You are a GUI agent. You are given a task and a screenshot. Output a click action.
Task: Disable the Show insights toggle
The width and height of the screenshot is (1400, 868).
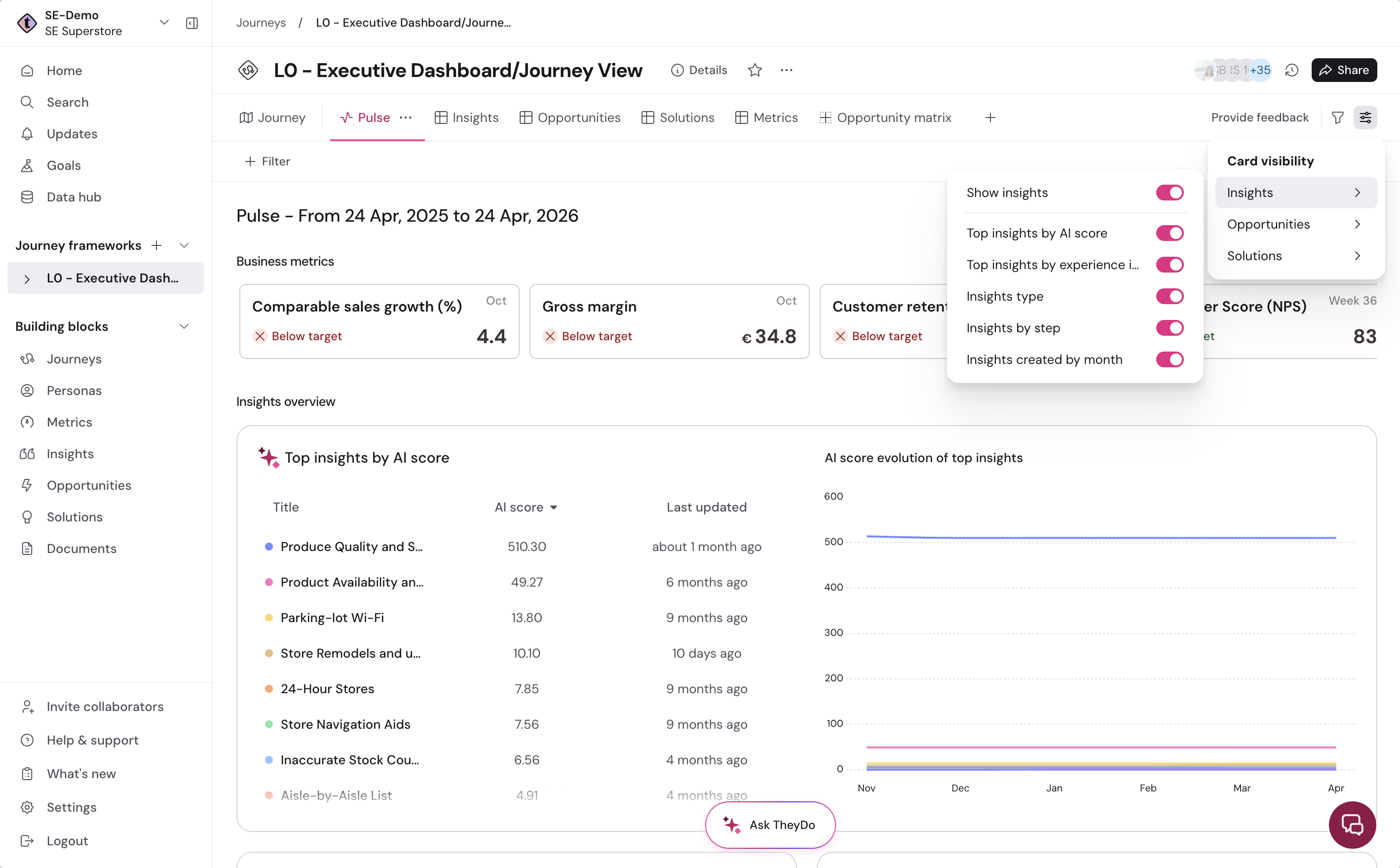(1170, 193)
